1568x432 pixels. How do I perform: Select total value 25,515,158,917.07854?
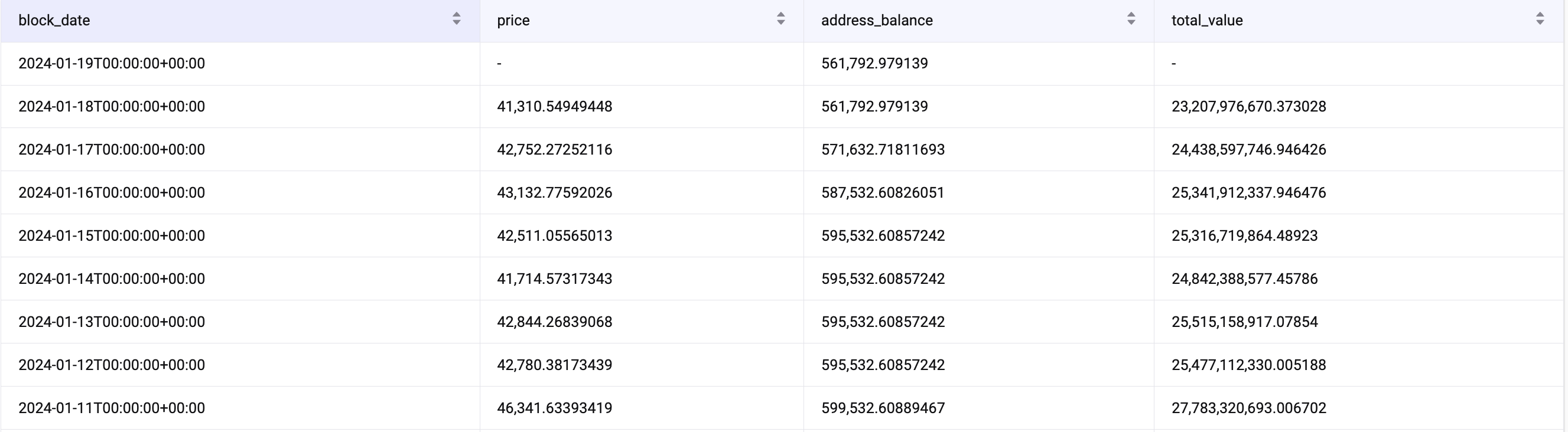1245,322
